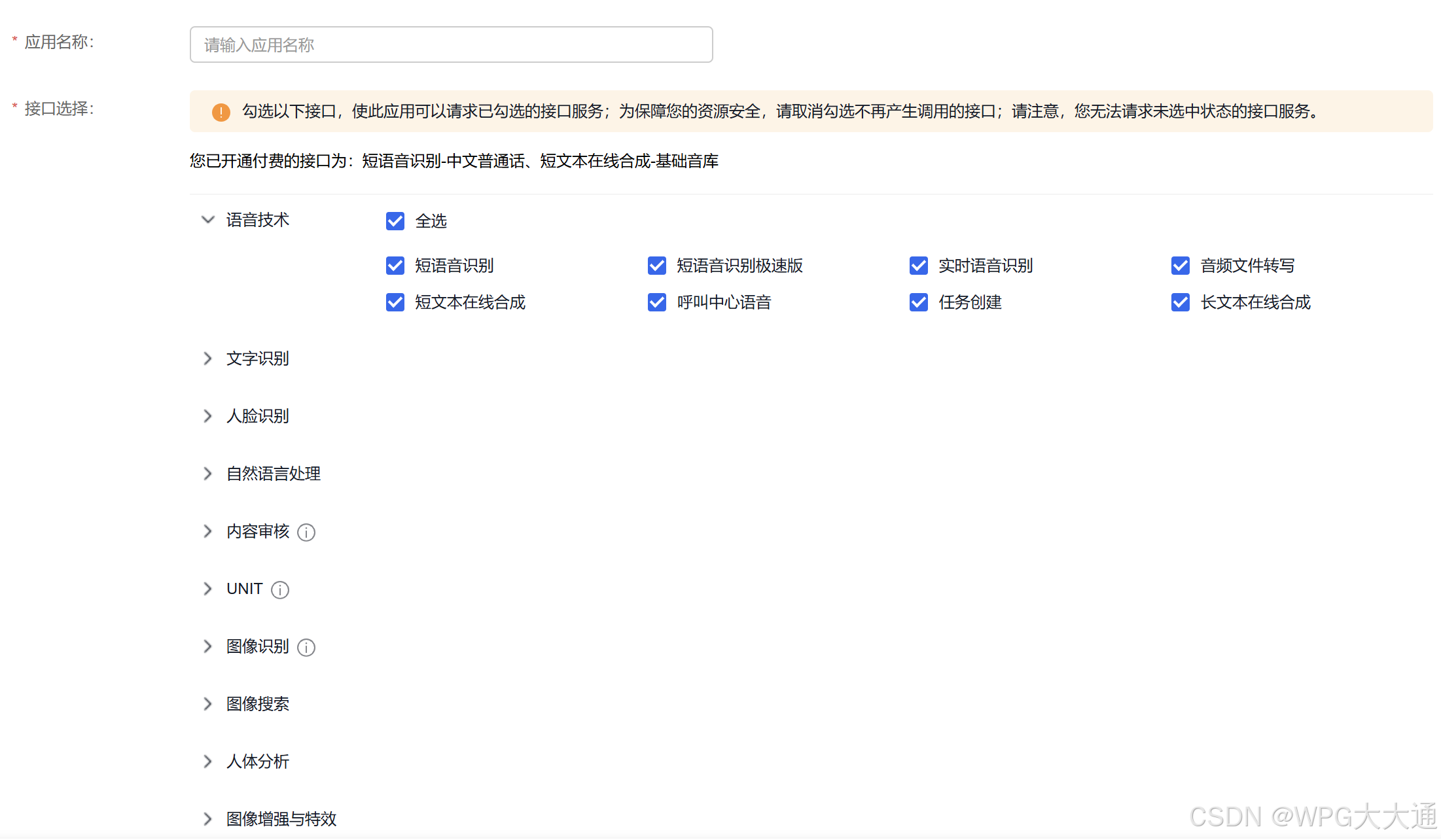Toggle 实时语音识别 checkbox
1441x840 pixels.
(919, 266)
